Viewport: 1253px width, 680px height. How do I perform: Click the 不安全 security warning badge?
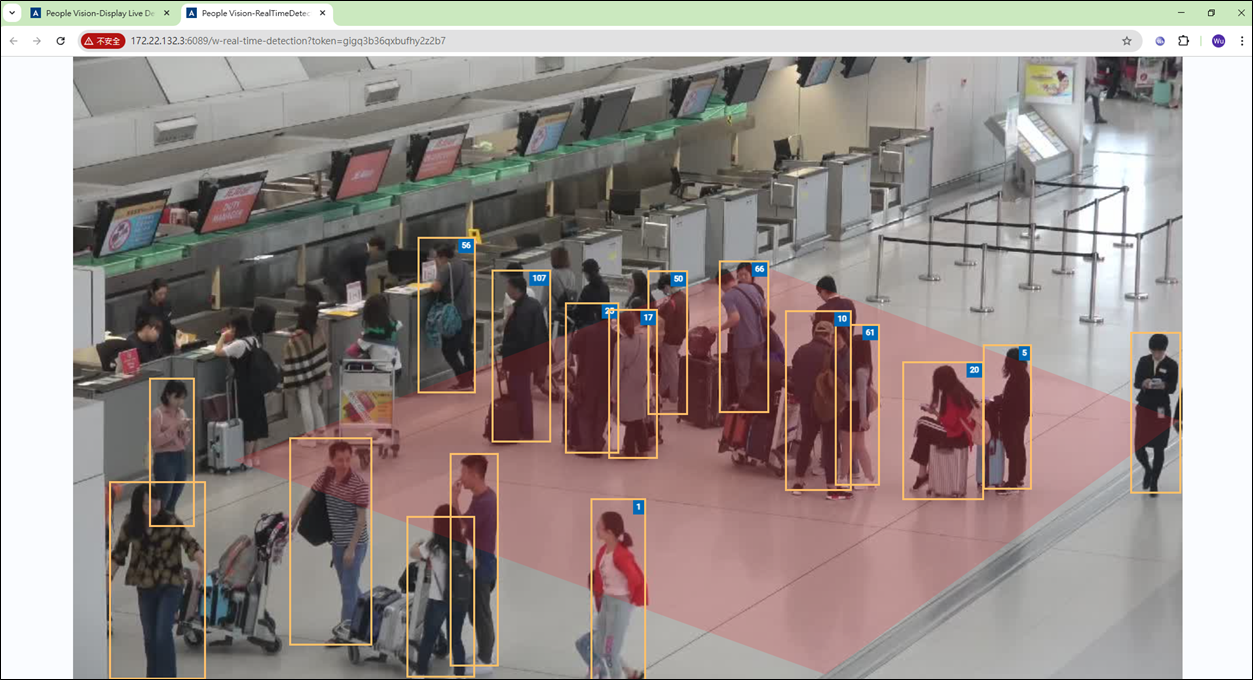coord(103,41)
